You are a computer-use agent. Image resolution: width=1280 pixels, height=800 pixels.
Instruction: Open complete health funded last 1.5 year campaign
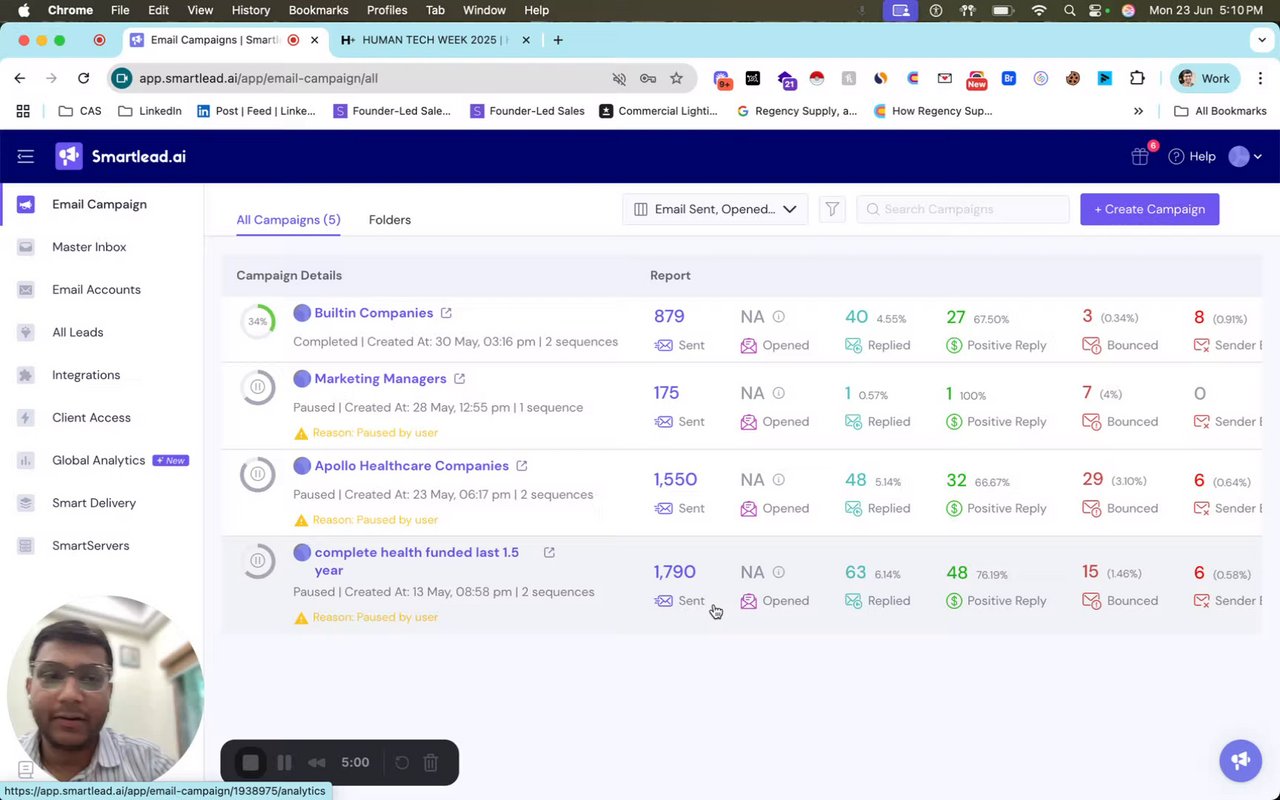coord(416,561)
